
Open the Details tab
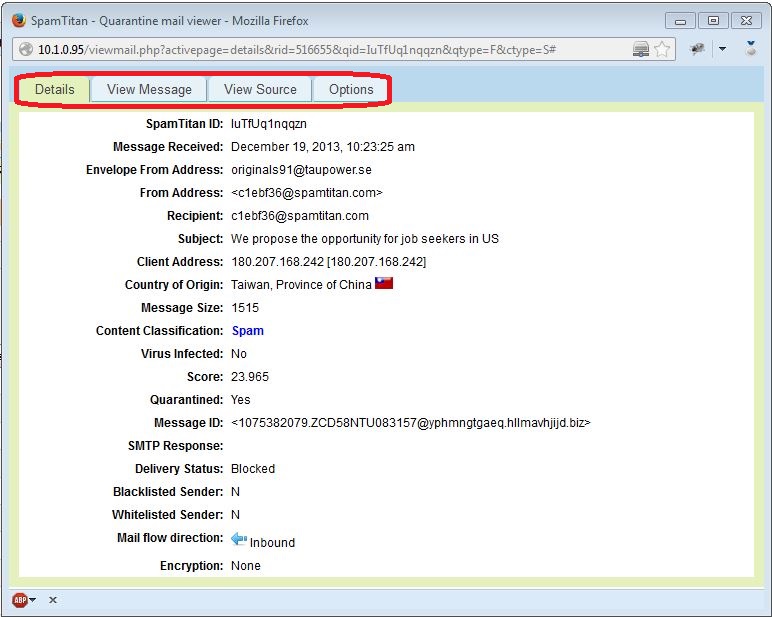55,90
